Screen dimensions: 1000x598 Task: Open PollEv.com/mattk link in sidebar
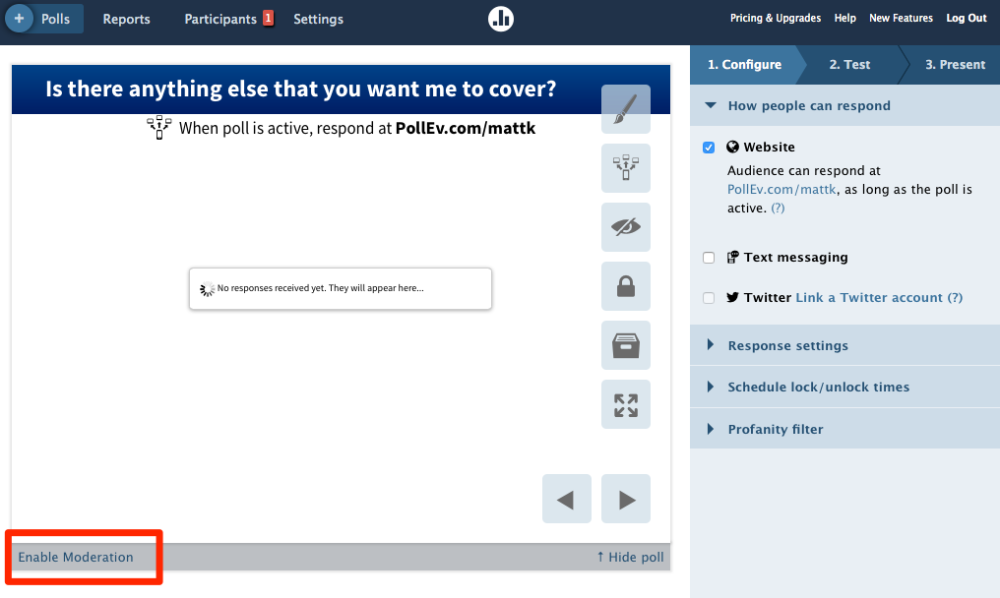(781, 189)
